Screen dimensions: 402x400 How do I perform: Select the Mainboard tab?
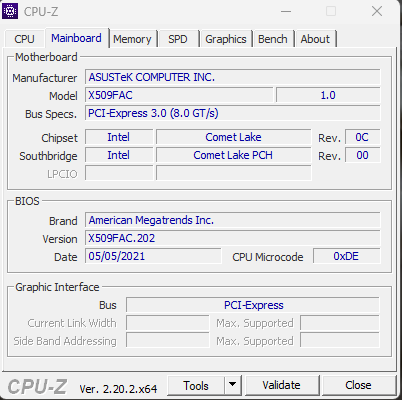coord(76,38)
